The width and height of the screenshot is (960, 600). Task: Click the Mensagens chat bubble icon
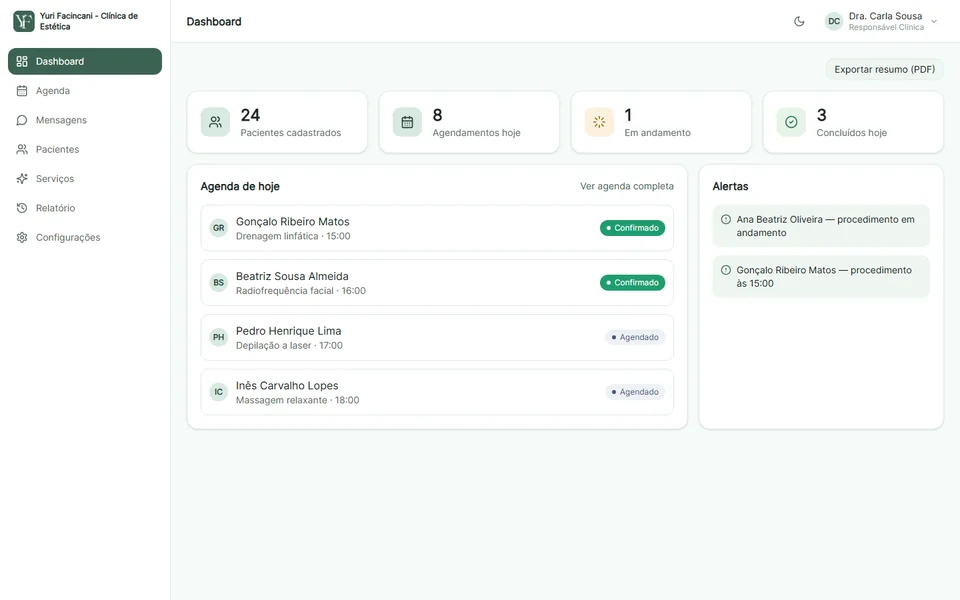point(22,120)
